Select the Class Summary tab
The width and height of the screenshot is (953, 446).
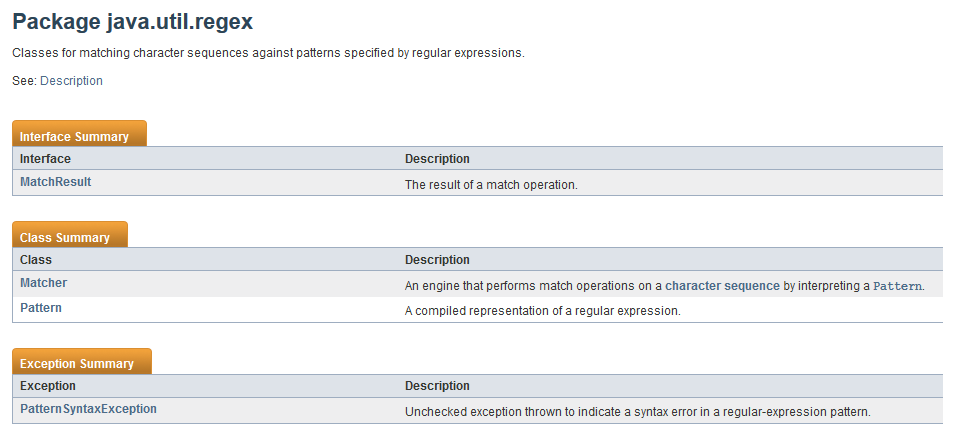(65, 238)
